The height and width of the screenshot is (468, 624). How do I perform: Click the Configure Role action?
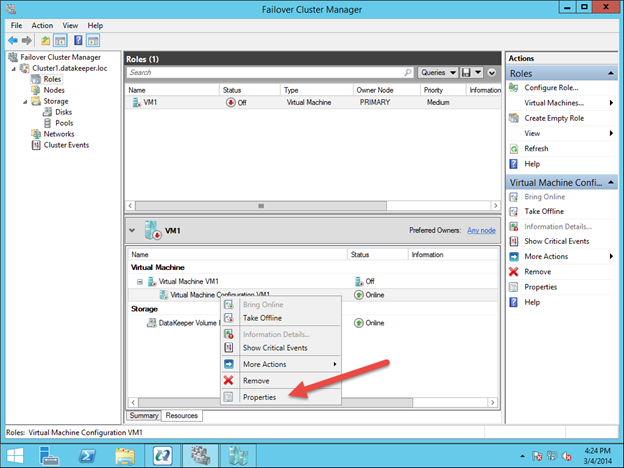(551, 88)
